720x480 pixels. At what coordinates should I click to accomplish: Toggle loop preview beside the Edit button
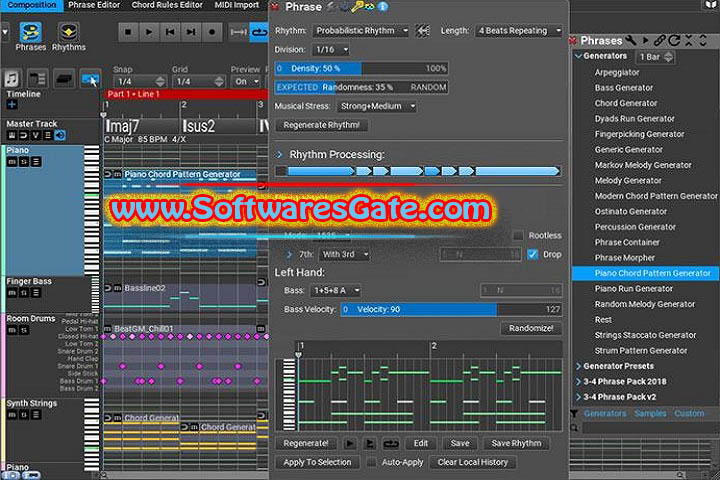pyautogui.click(x=391, y=443)
